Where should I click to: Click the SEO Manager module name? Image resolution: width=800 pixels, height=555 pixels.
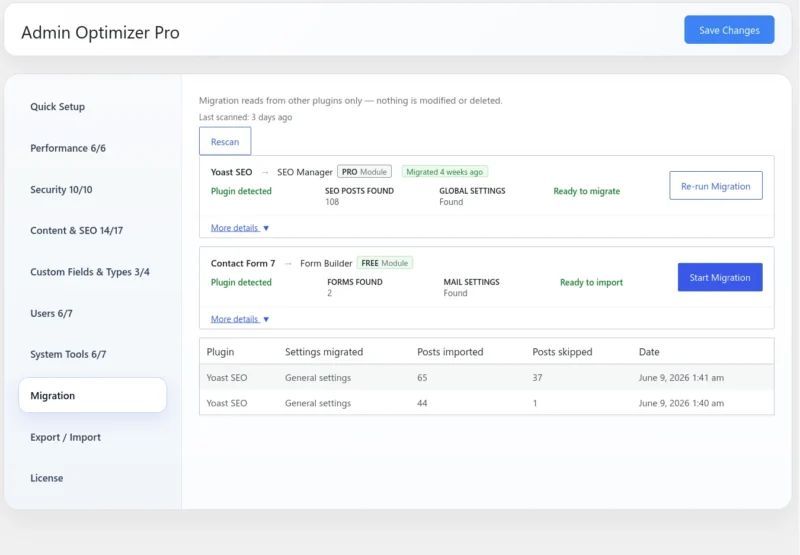[305, 172]
